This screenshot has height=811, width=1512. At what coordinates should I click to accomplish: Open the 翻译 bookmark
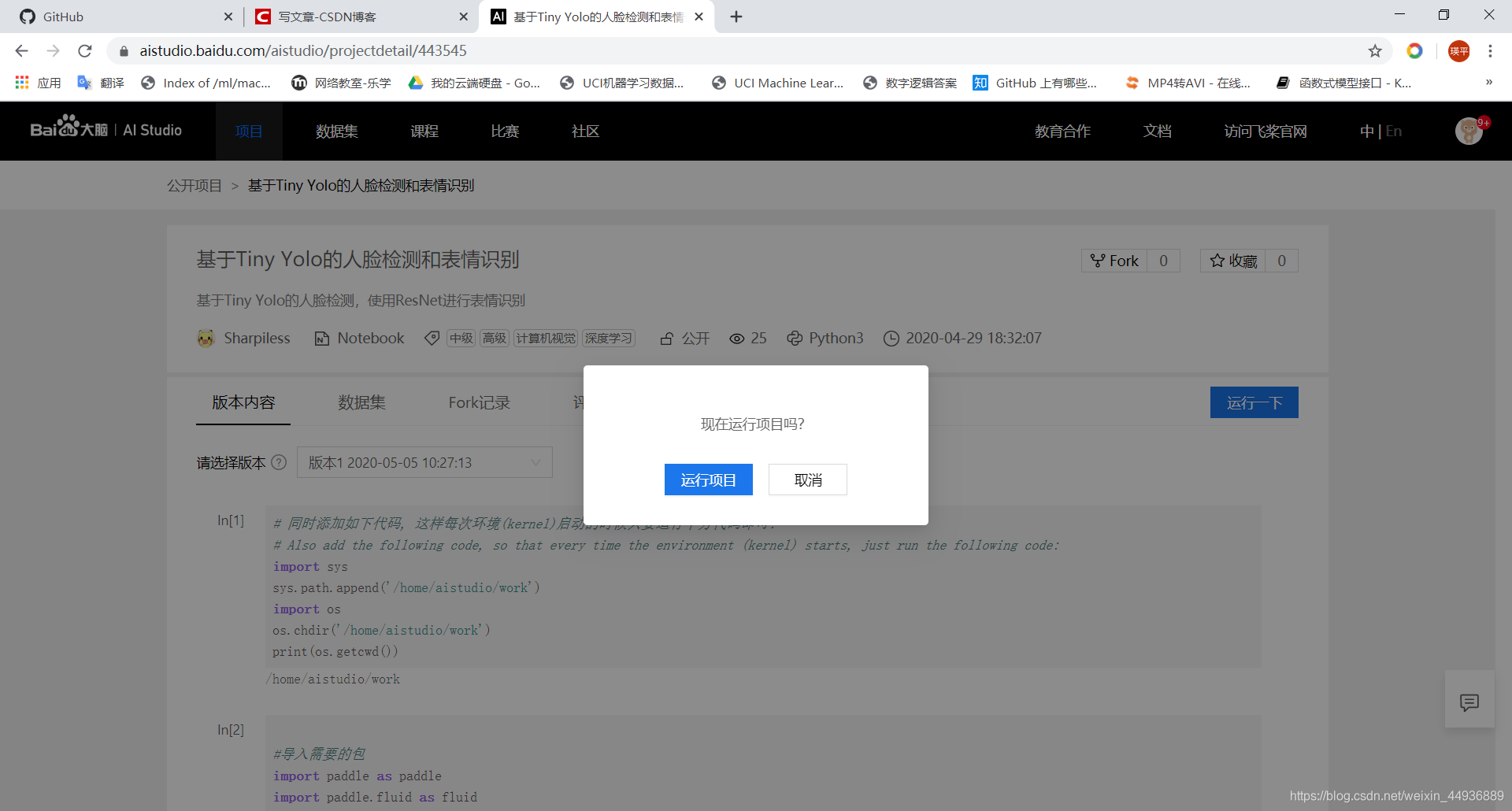pyautogui.click(x=101, y=83)
